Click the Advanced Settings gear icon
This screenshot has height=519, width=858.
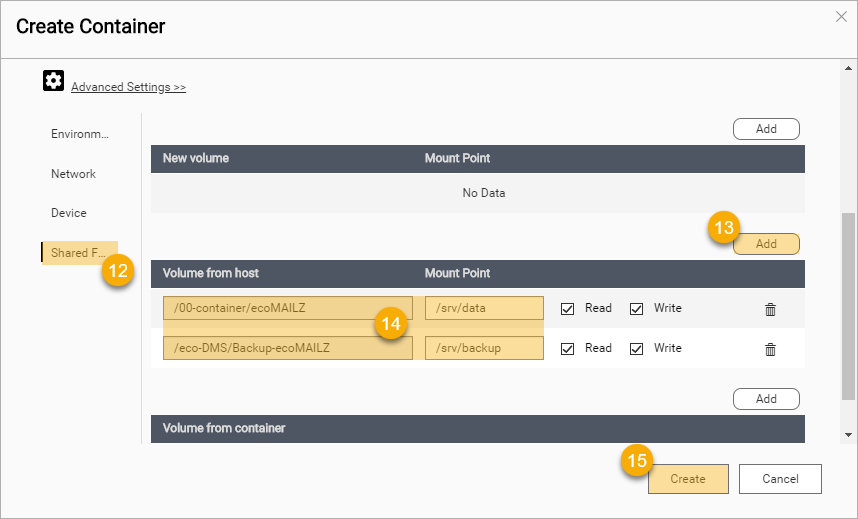click(54, 80)
